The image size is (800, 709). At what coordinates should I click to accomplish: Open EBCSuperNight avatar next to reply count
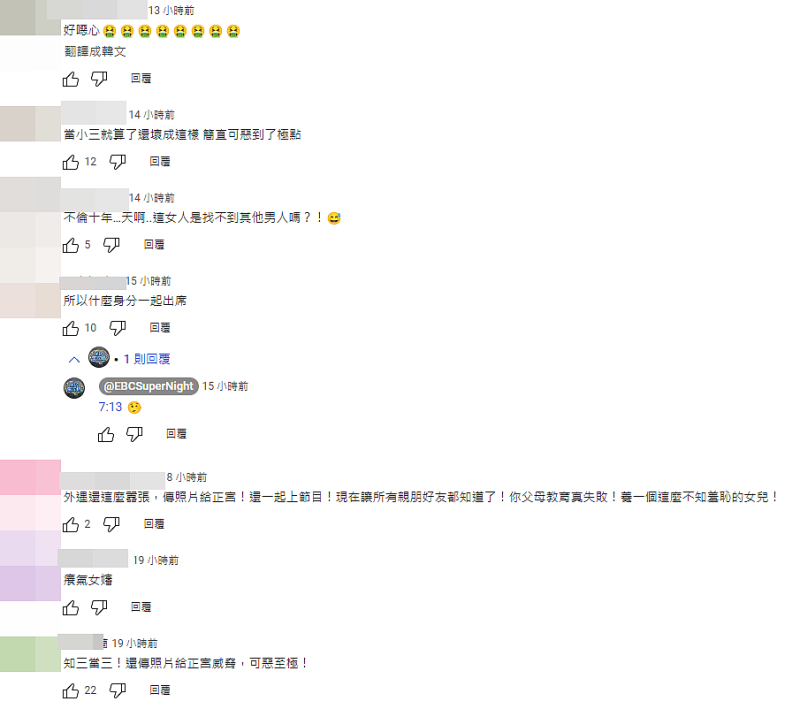pyautogui.click(x=99, y=357)
